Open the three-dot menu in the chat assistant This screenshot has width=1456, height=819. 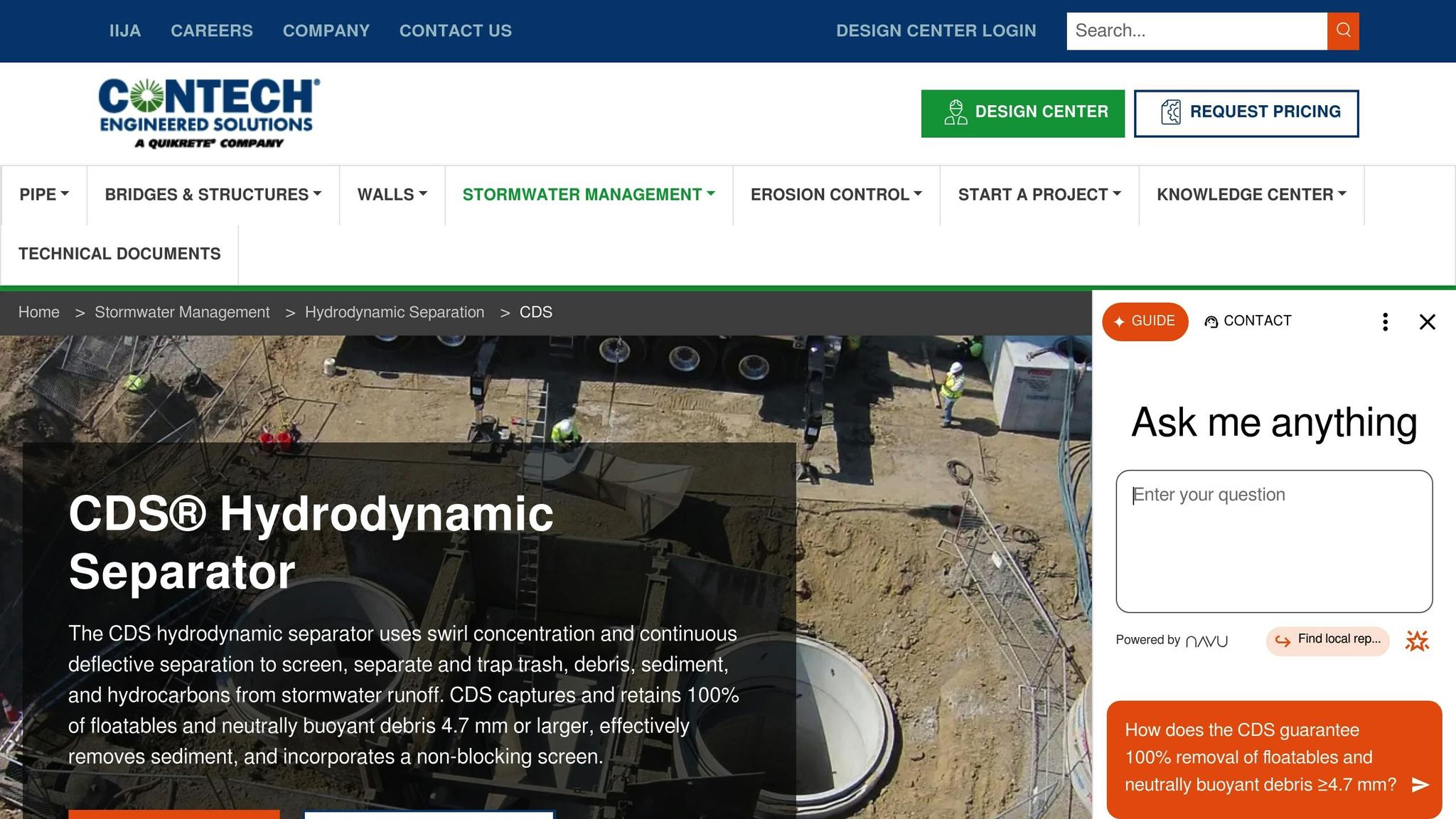coord(1384,321)
